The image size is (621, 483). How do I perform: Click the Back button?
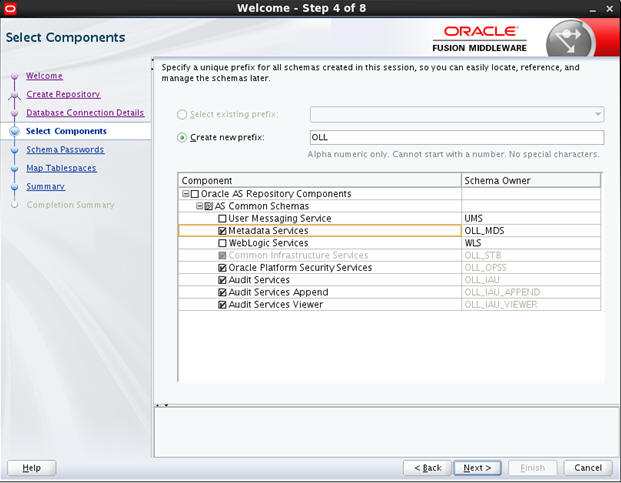click(x=427, y=468)
